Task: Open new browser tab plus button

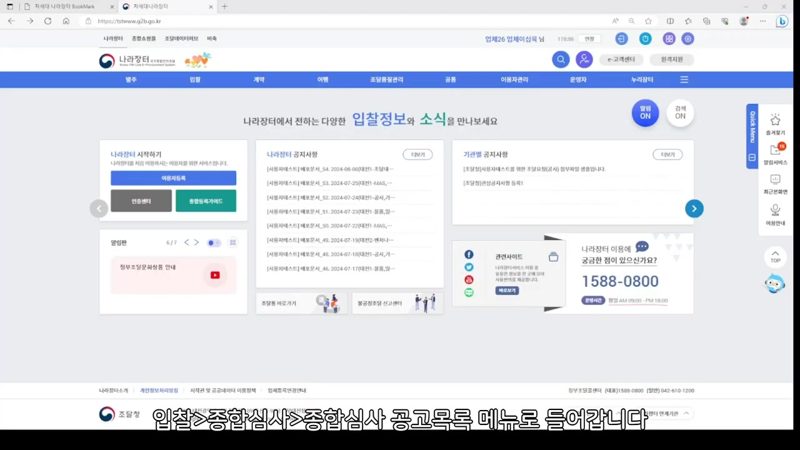Action: coord(224,7)
